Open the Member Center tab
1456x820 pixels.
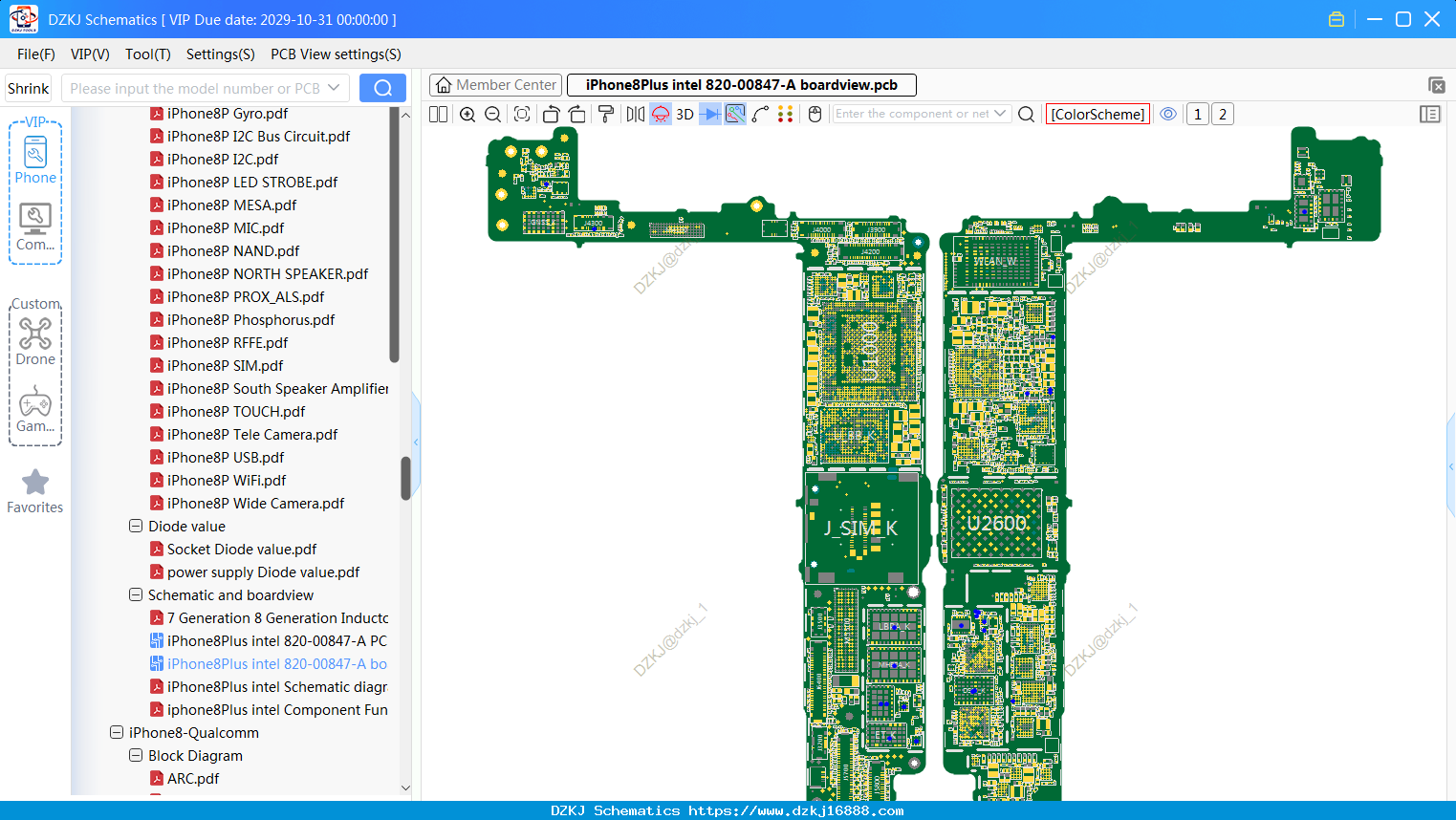point(496,85)
